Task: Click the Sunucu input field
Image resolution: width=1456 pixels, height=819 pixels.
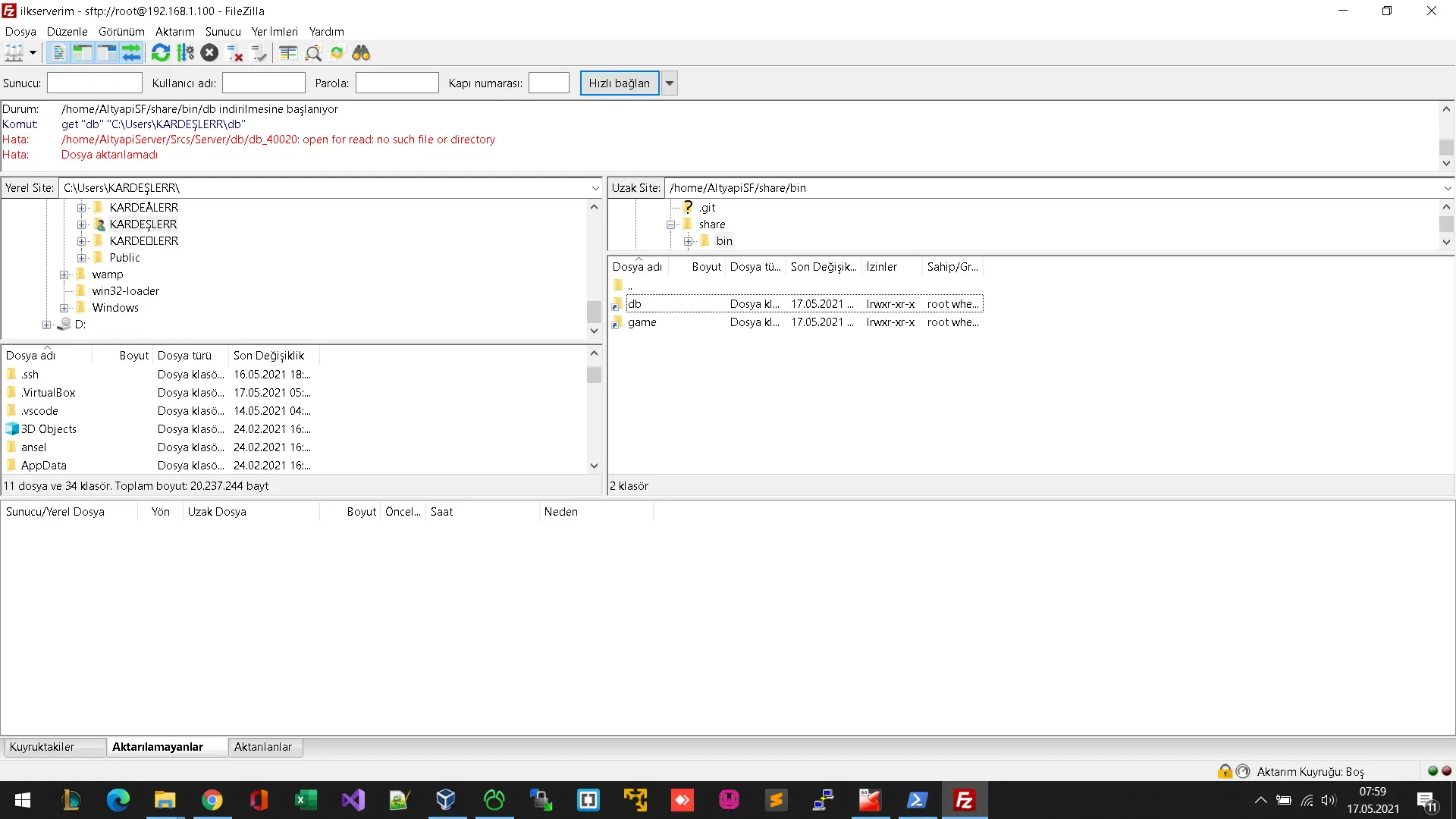Action: (95, 83)
